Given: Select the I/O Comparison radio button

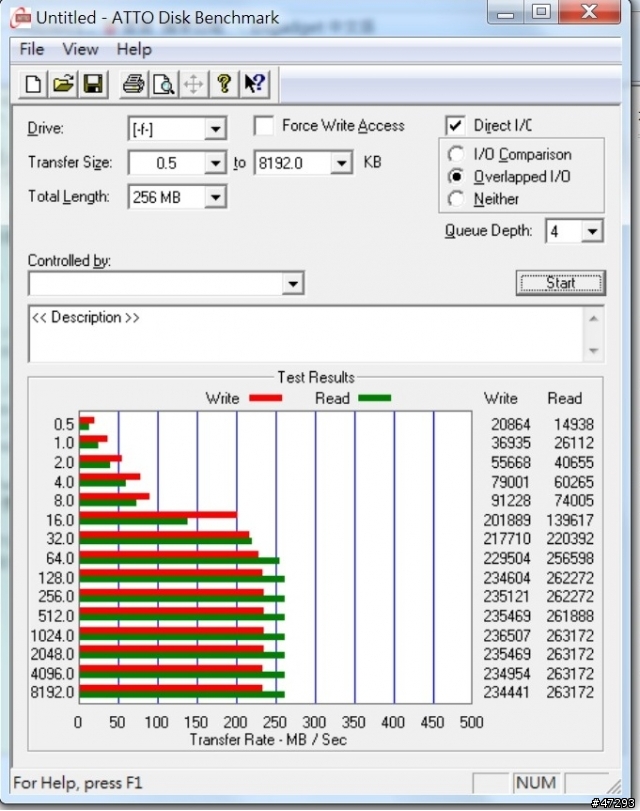Looking at the screenshot, I should [456, 154].
